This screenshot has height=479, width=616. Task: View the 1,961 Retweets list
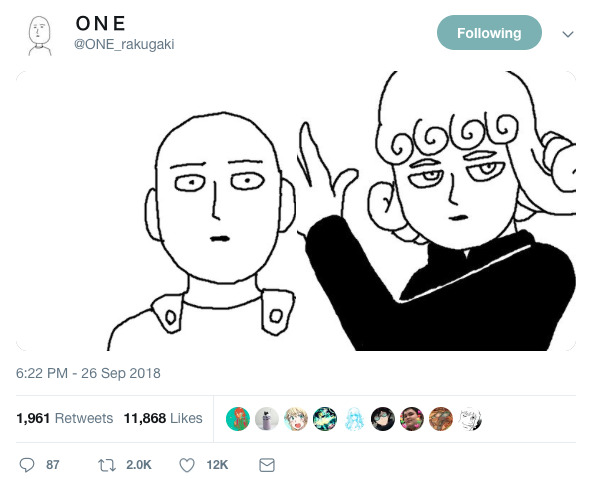64,418
